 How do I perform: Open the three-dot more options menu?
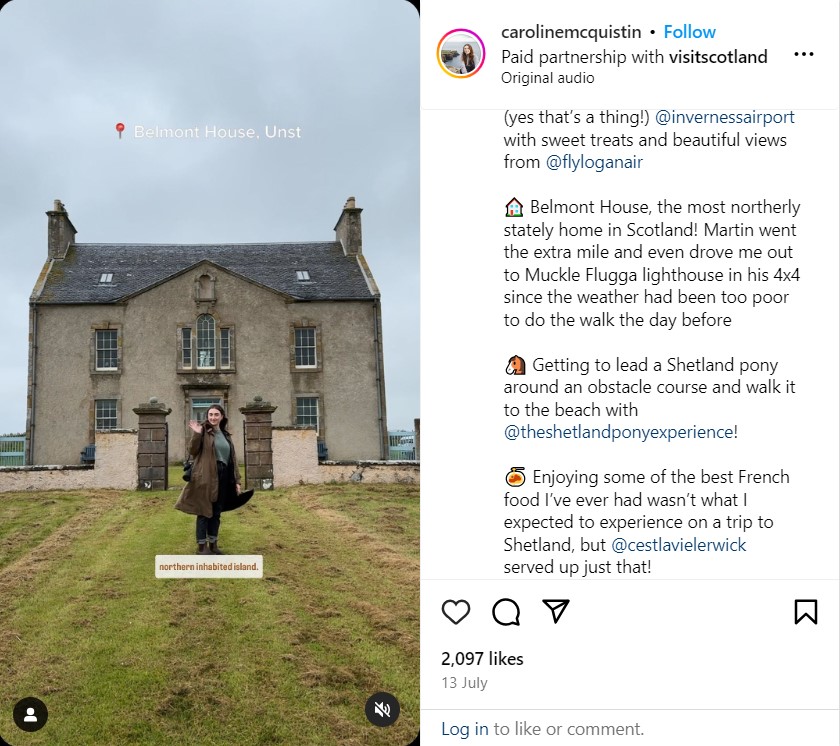(804, 54)
